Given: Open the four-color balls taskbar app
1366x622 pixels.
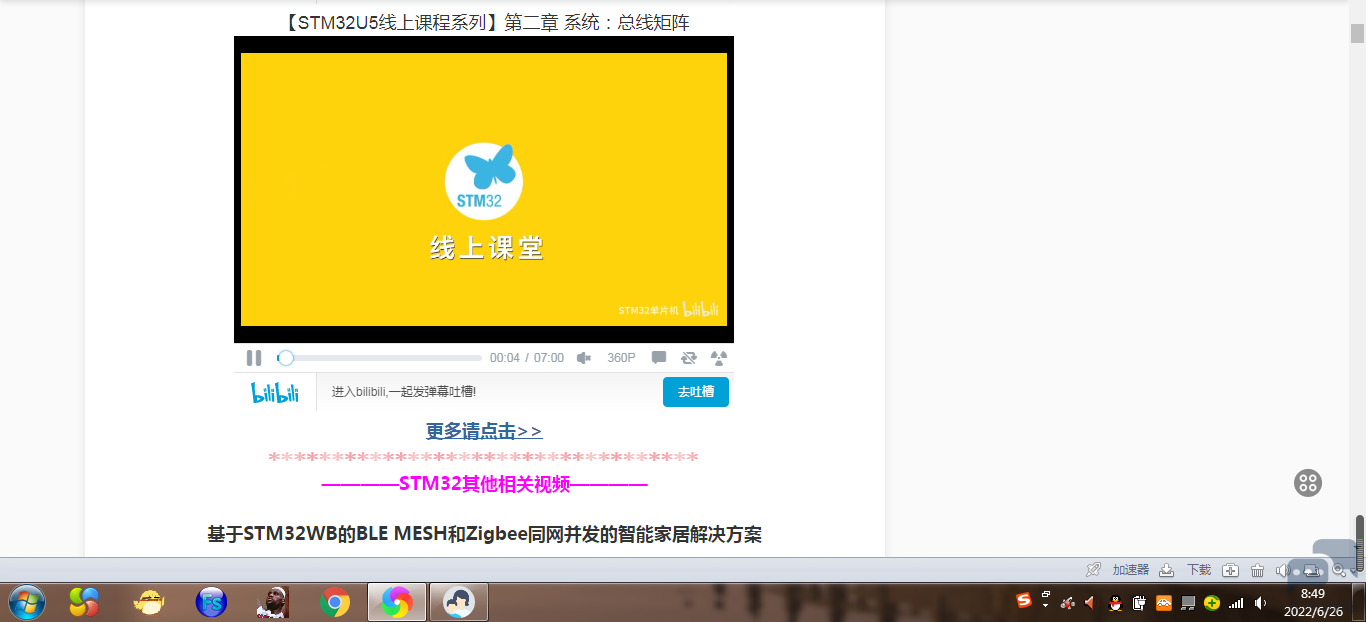Looking at the screenshot, I should click(x=84, y=602).
